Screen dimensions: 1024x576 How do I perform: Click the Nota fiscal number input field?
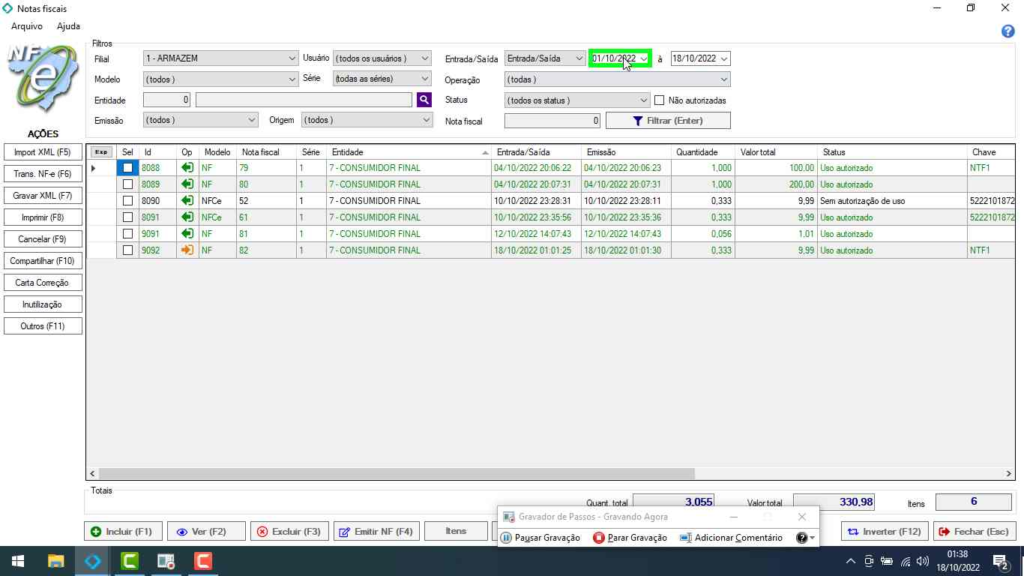552,121
